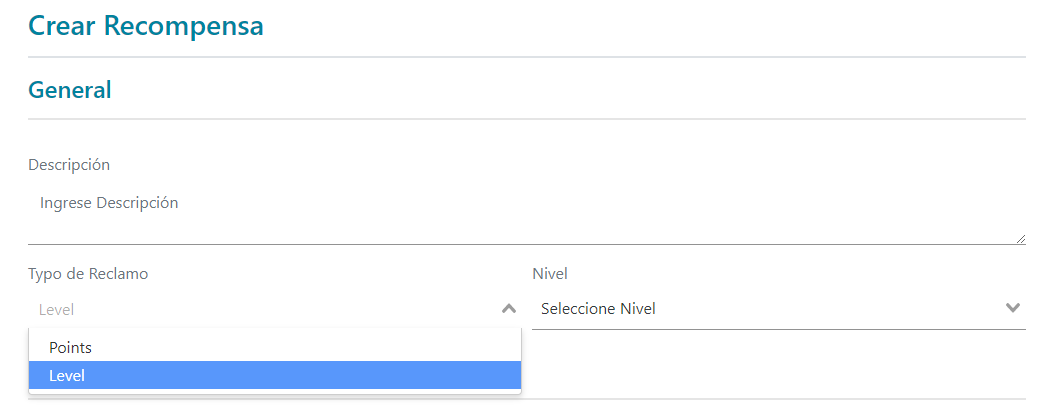The image size is (1062, 413).
Task: Click the Seleccione Nivel placeholder text
Action: (x=598, y=309)
